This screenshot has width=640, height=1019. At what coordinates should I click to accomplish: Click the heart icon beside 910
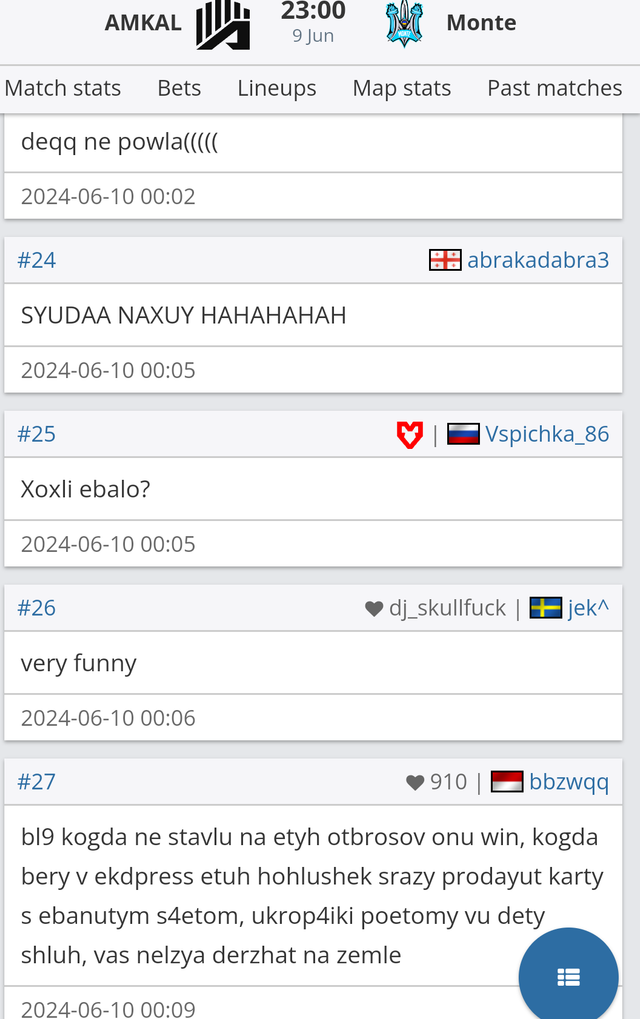pyautogui.click(x=415, y=782)
